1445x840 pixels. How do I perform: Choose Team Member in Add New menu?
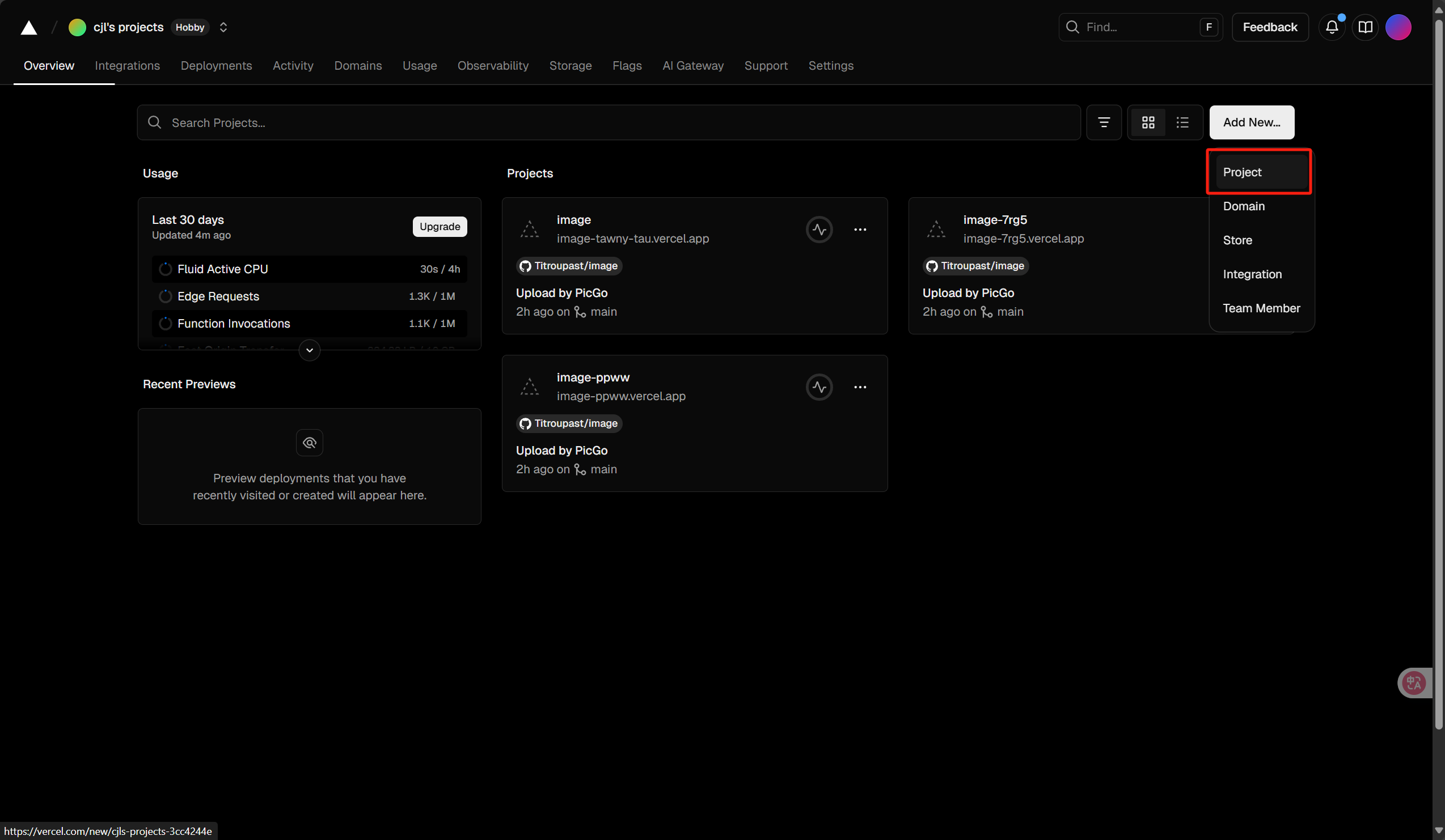1261,308
